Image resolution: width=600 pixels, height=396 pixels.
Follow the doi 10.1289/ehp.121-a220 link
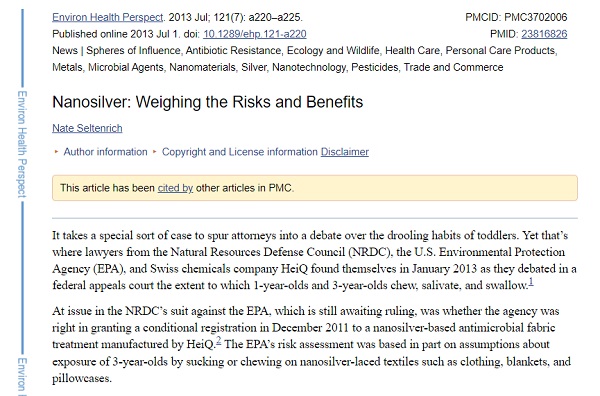254,34
